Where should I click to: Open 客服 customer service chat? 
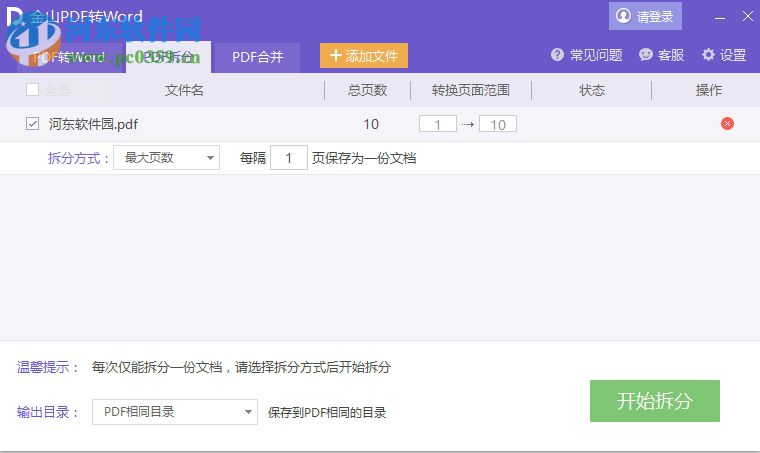tap(661, 55)
